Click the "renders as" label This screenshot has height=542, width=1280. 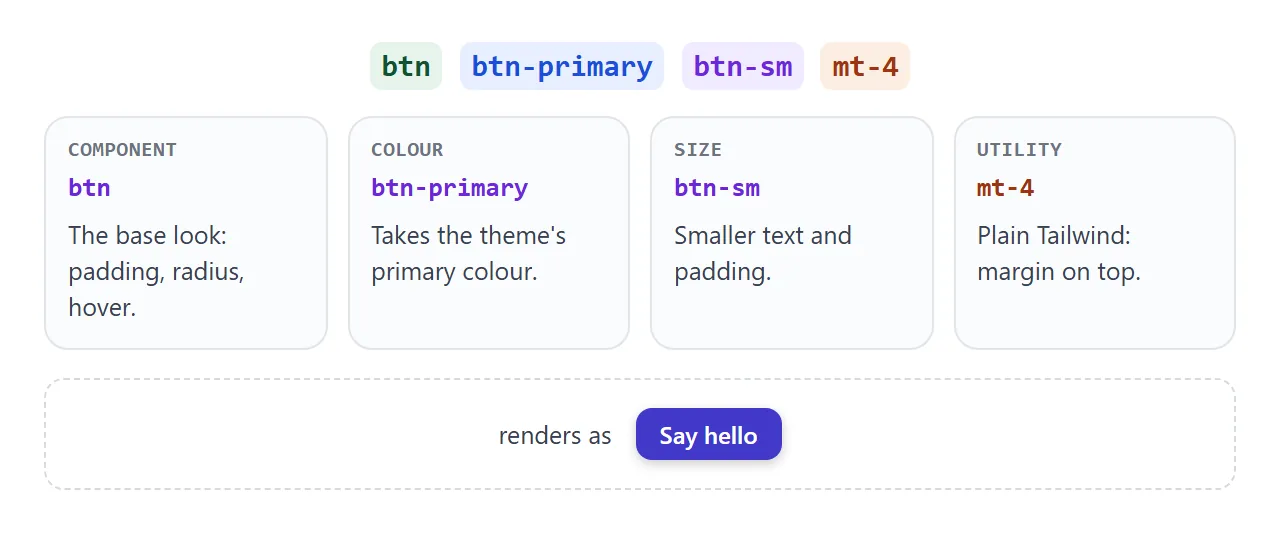555,436
